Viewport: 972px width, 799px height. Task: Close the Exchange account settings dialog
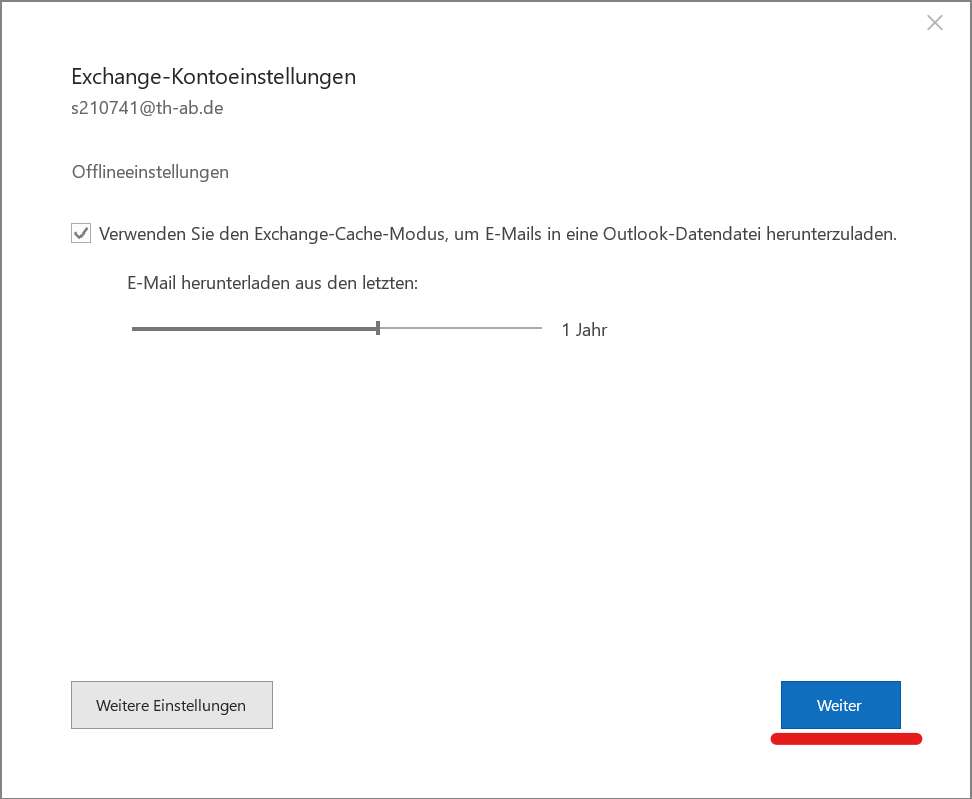935,23
